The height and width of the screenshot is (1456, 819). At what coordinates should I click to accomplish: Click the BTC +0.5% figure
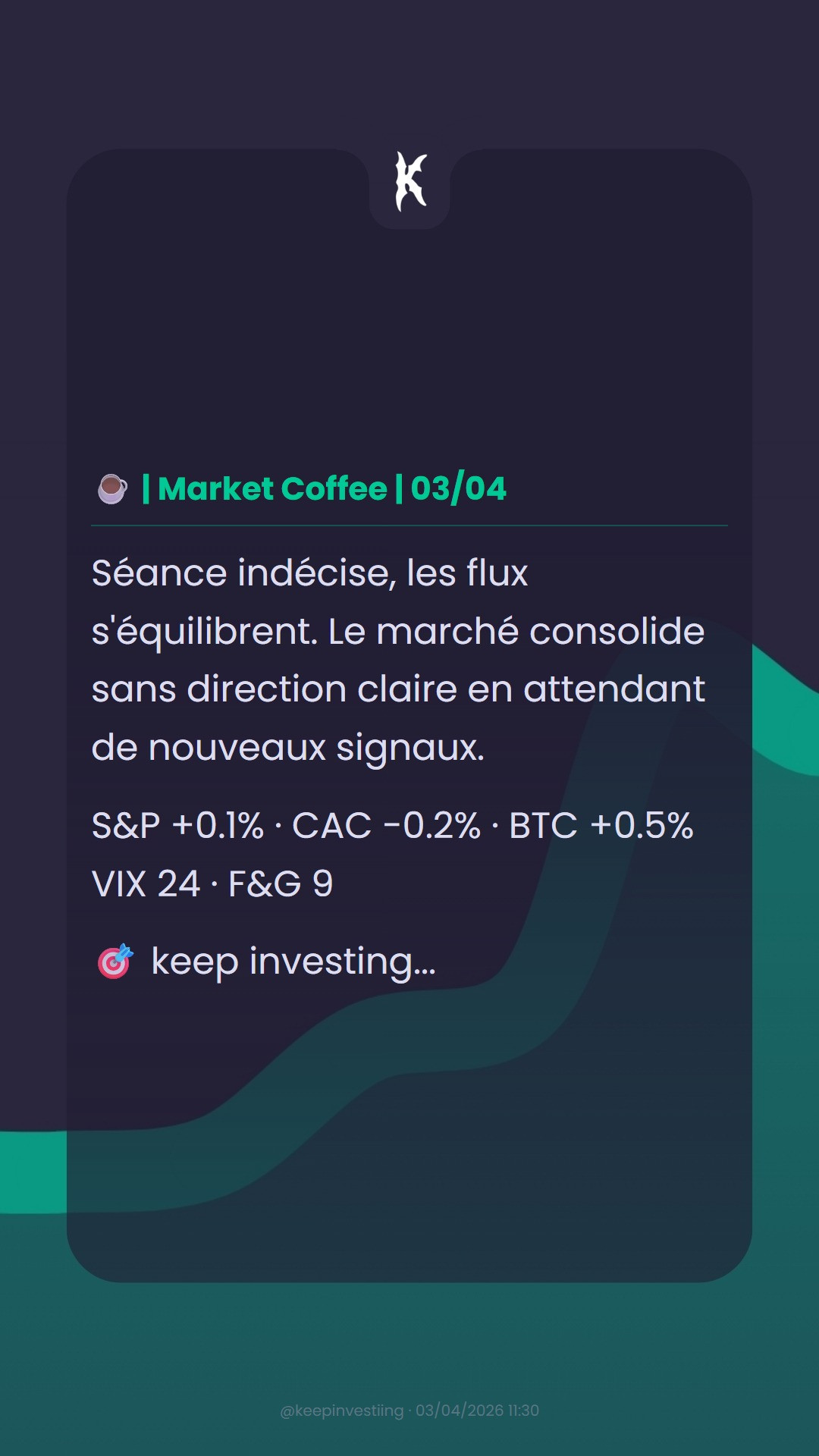[x=601, y=826]
